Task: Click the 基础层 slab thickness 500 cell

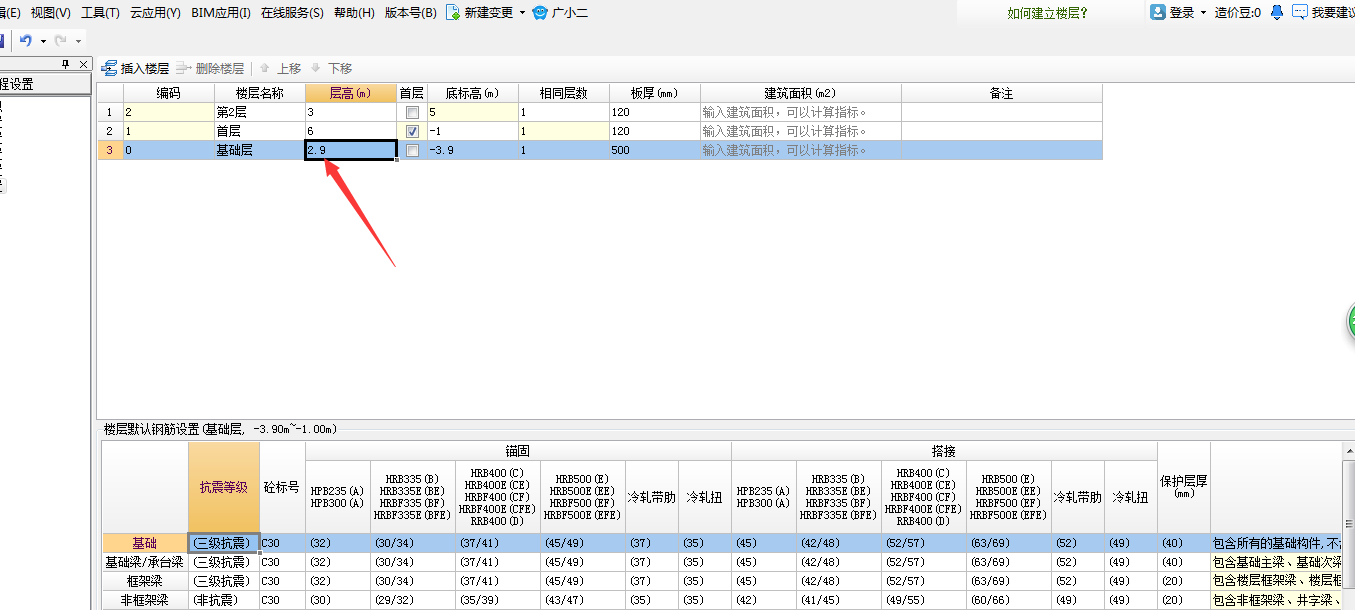Action: click(x=654, y=150)
